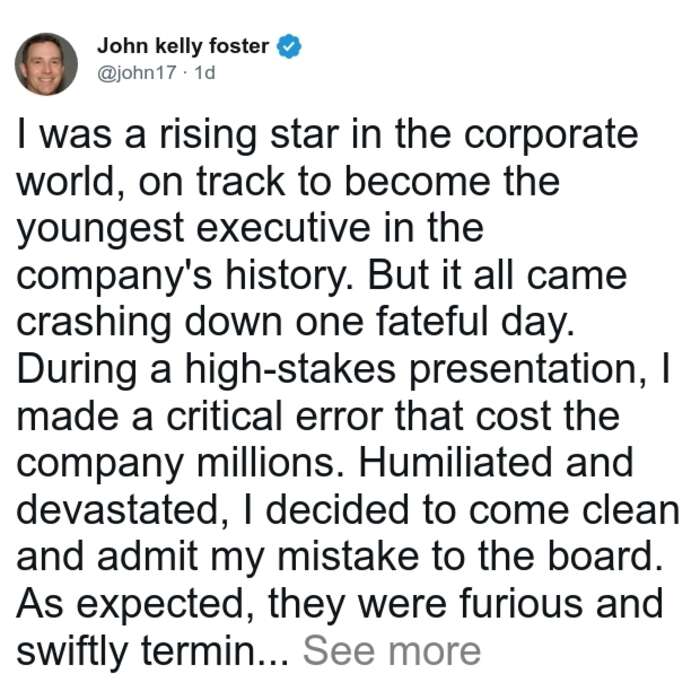Click the phrase "critical error"
The height and width of the screenshot is (700, 700).
coord(275,416)
